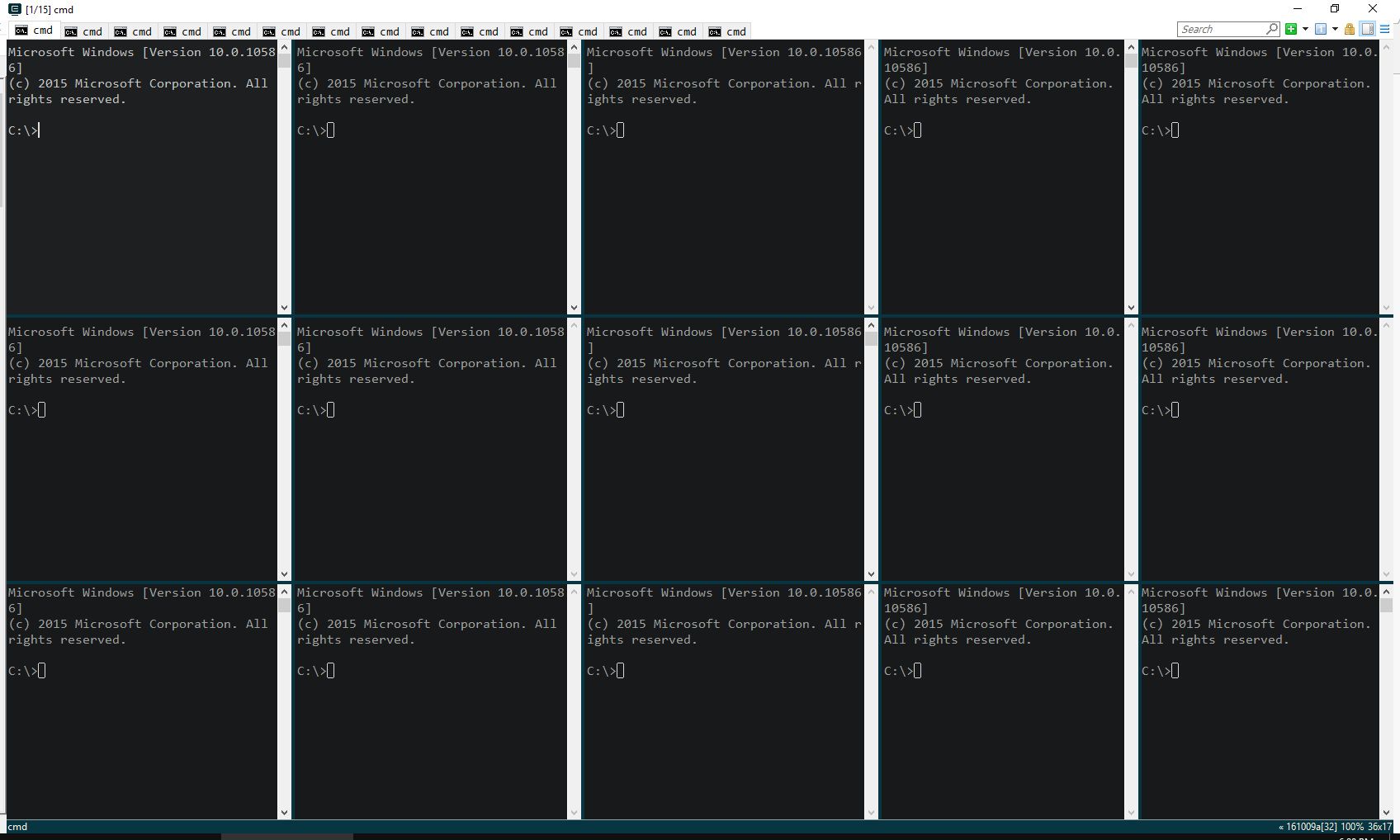1400x840 pixels.
Task: Click the C:\> prompt in top-left pane
Action: pos(23,130)
